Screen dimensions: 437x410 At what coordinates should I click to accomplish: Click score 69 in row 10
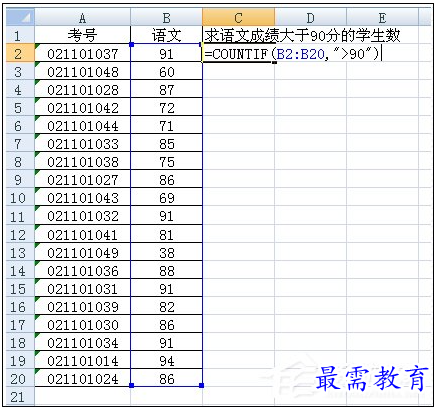click(x=166, y=198)
